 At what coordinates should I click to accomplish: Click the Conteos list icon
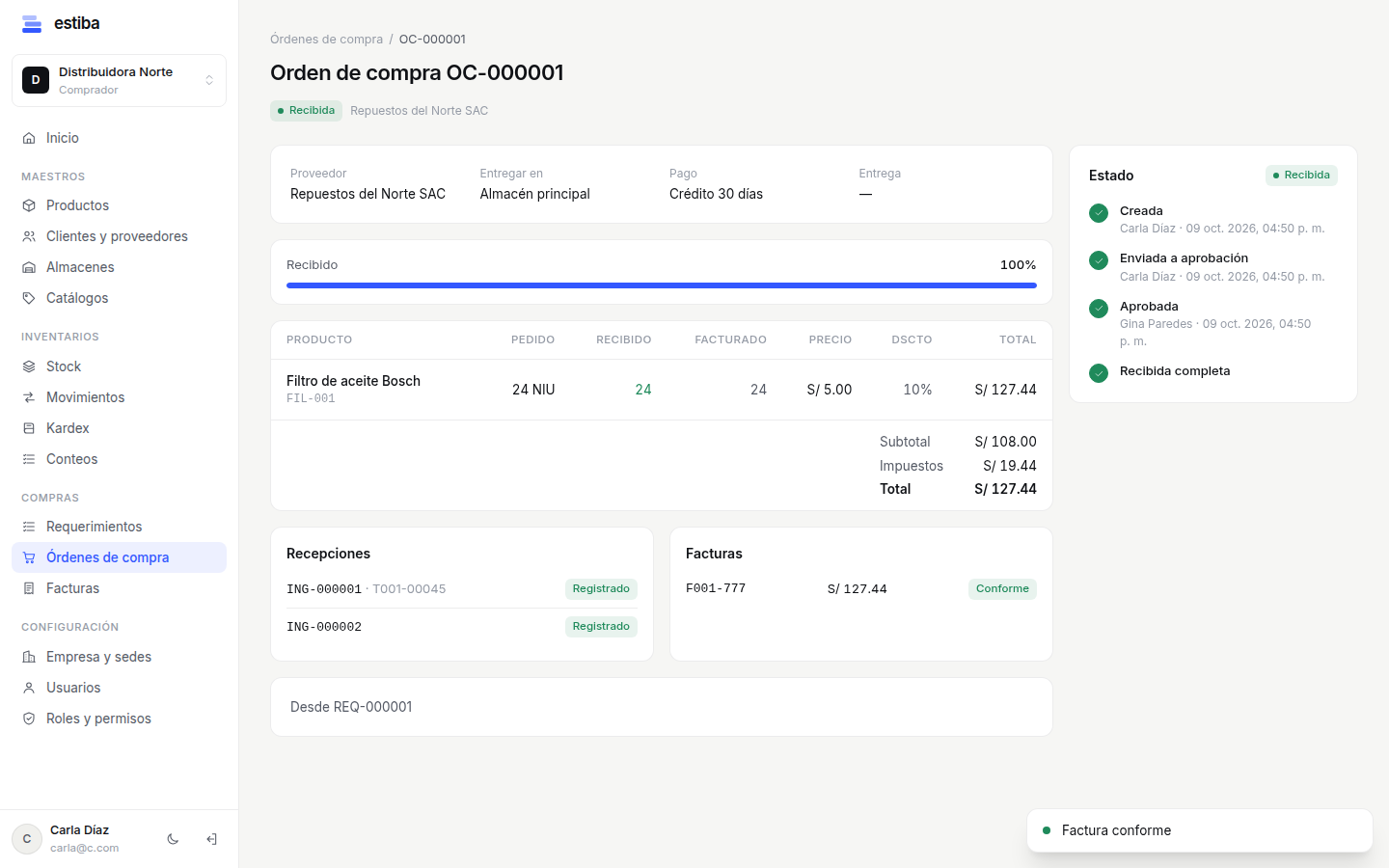click(x=29, y=459)
